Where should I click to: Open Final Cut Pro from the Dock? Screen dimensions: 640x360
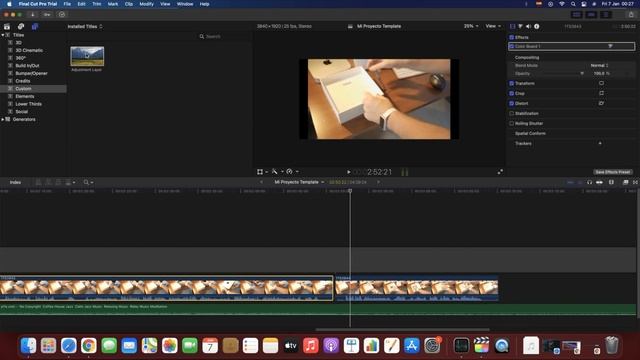point(481,345)
